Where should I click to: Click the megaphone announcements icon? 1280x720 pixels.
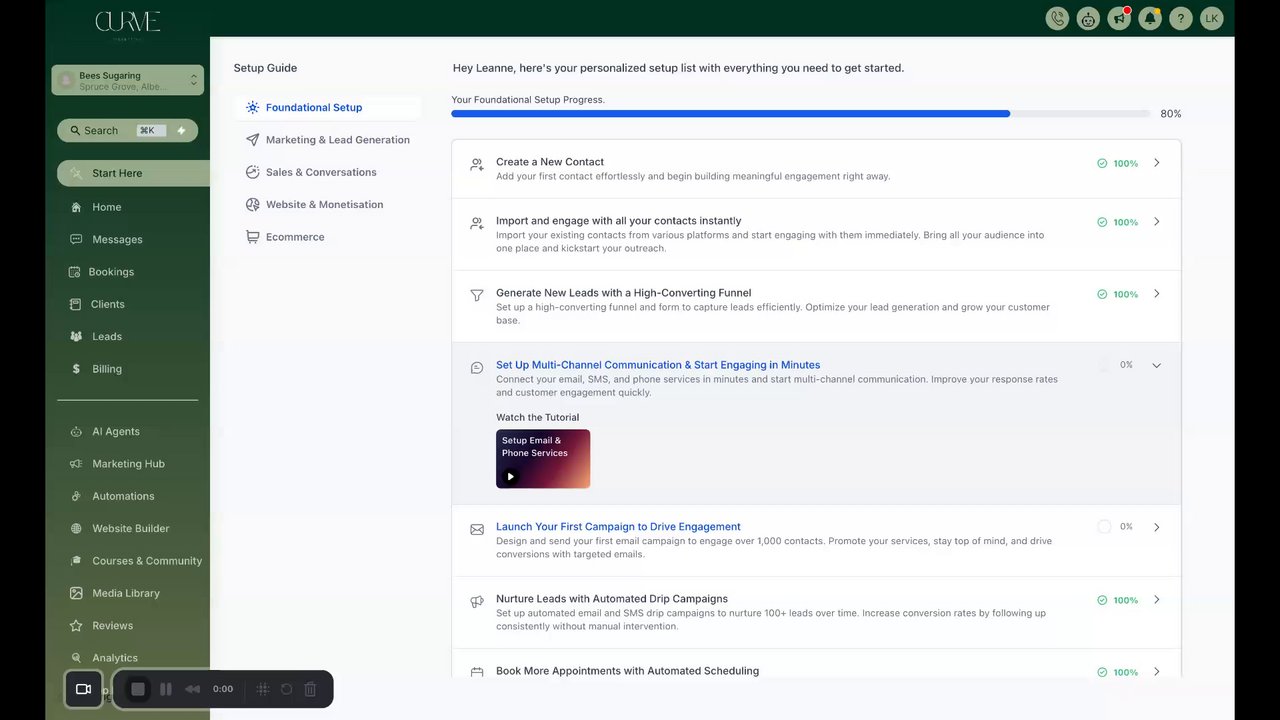pos(1119,18)
